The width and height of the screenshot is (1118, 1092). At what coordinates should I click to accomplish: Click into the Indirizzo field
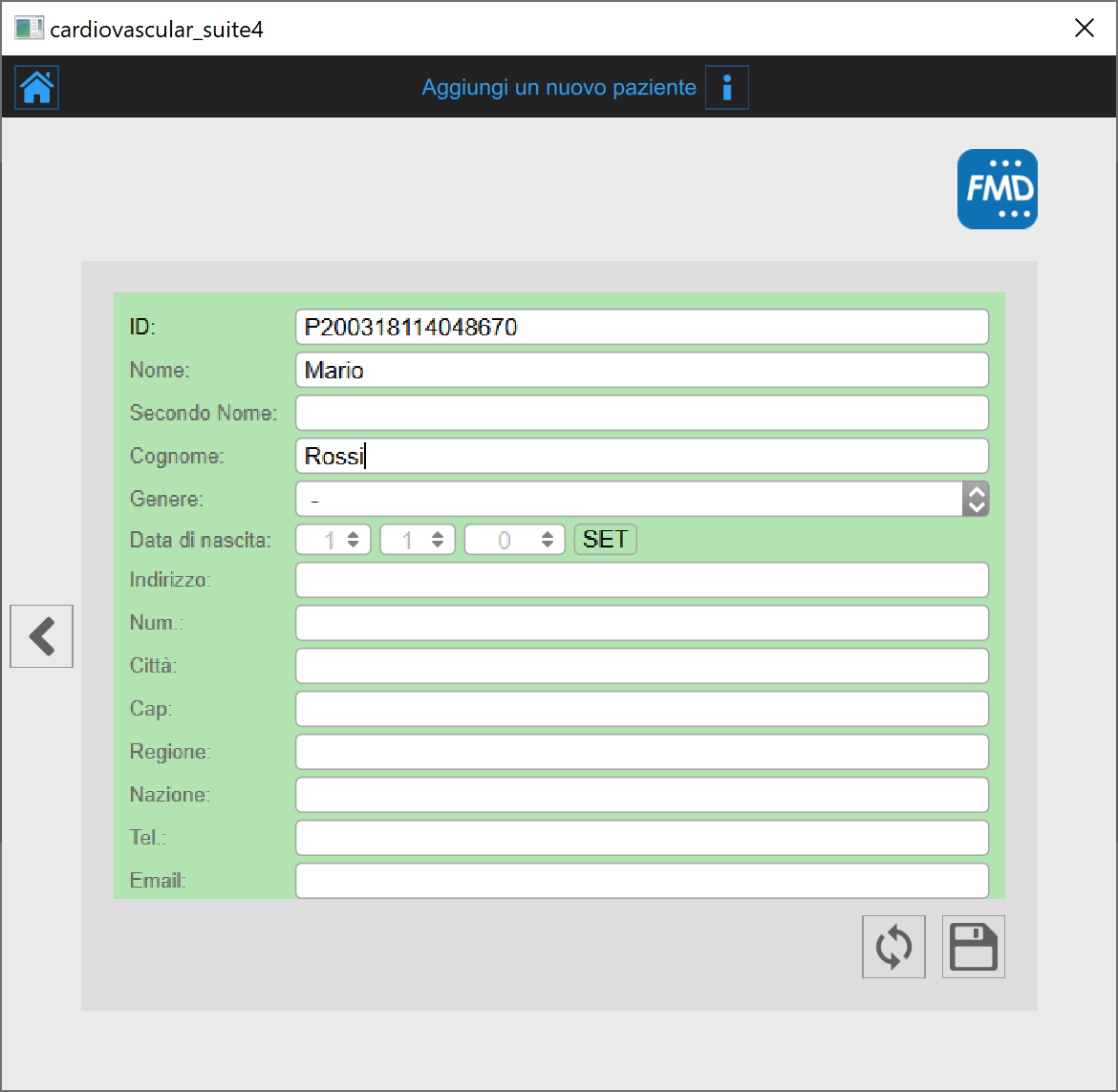coord(642,580)
